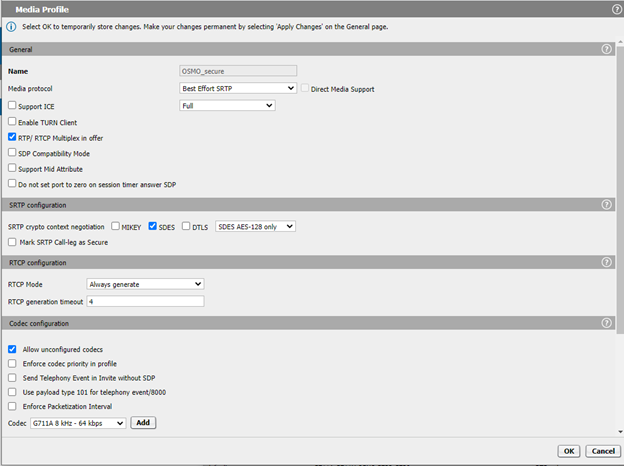
Task: Confirm changes with the OK button
Action: coord(569,451)
